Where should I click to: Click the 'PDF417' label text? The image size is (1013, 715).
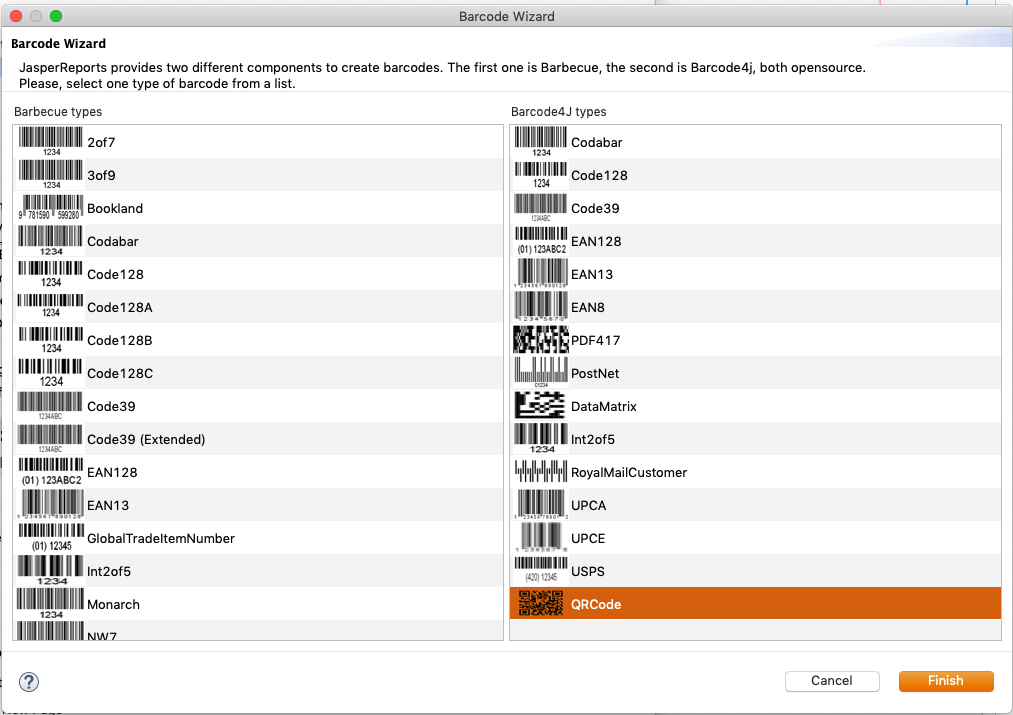pyautogui.click(x=596, y=340)
